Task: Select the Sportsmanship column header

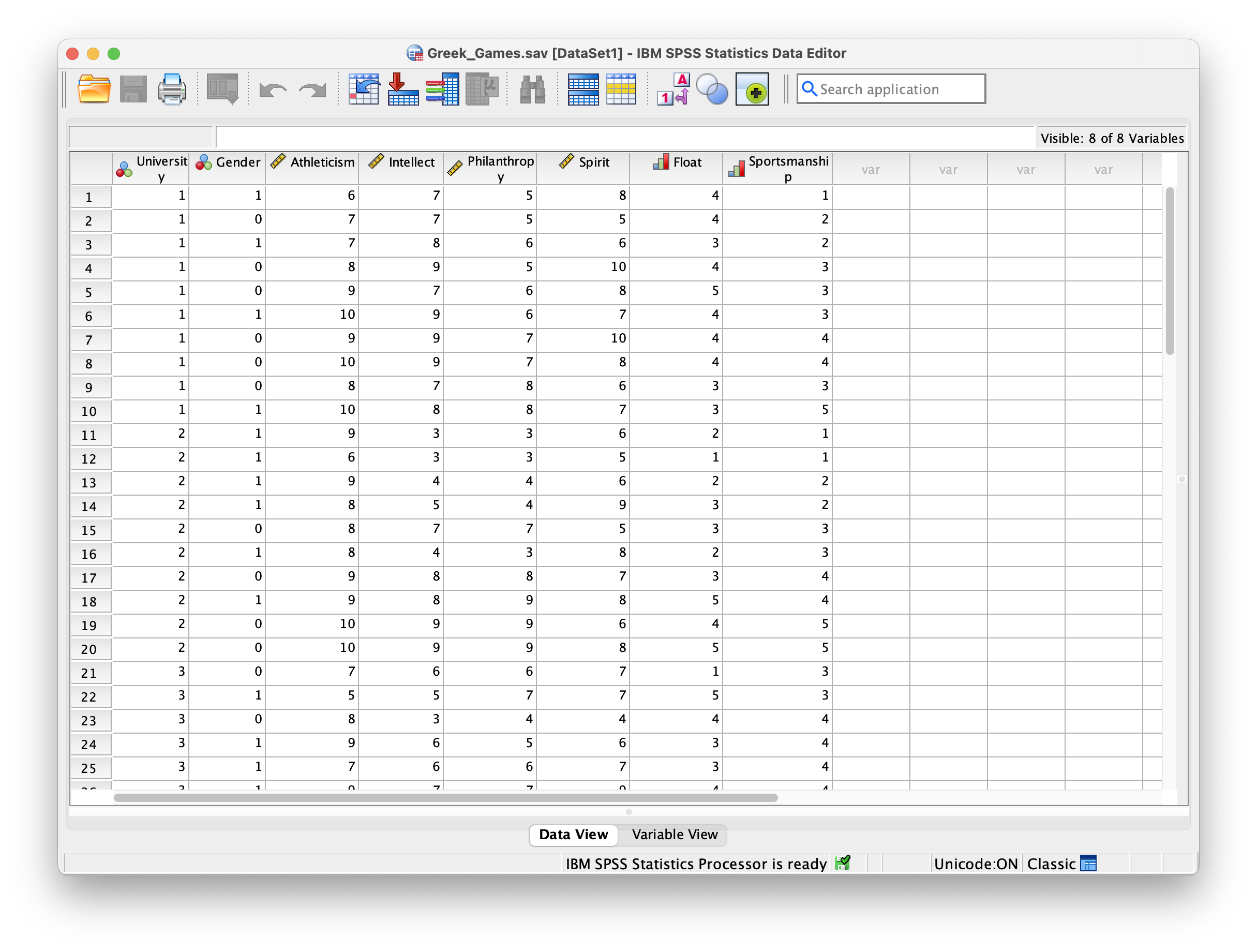Action: click(777, 168)
